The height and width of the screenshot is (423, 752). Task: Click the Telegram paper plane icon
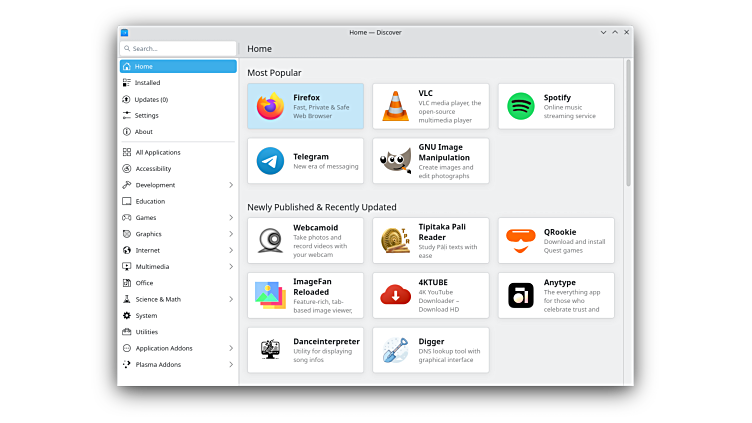pyautogui.click(x=270, y=161)
